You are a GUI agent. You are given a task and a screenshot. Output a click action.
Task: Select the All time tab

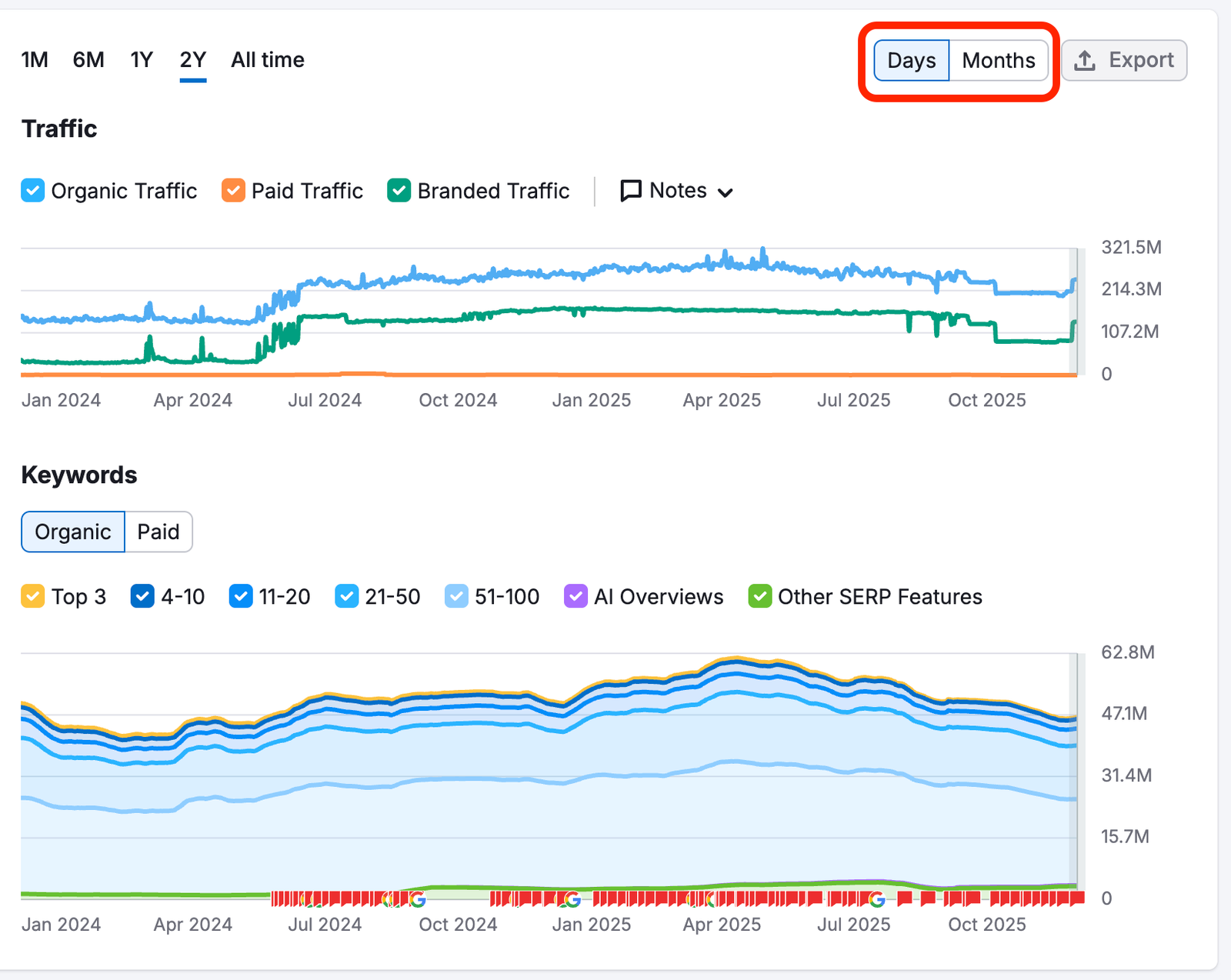pyautogui.click(x=267, y=60)
